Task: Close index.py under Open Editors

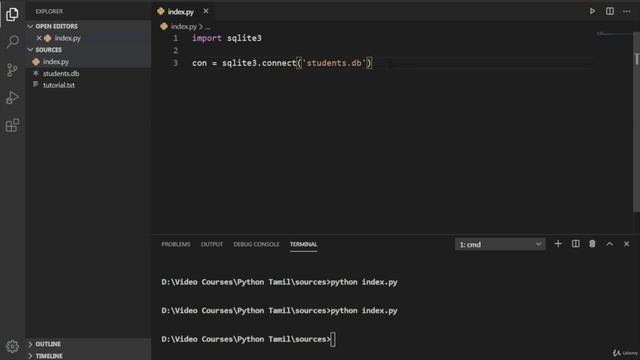Action: 39,38
